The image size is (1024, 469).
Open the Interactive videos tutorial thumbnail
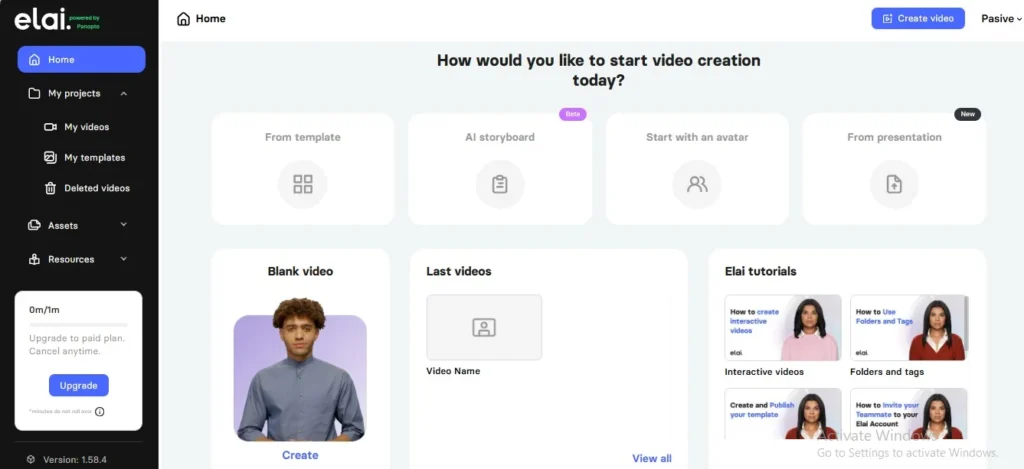[x=783, y=328]
